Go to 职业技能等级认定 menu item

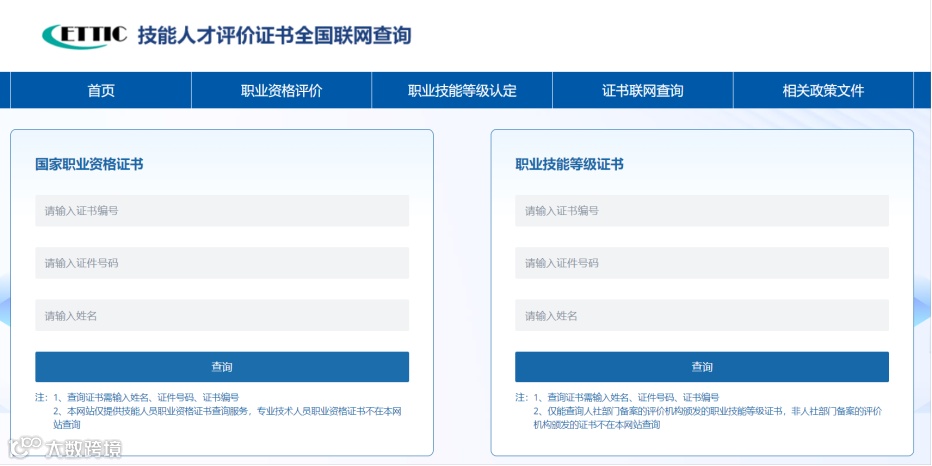(462, 90)
